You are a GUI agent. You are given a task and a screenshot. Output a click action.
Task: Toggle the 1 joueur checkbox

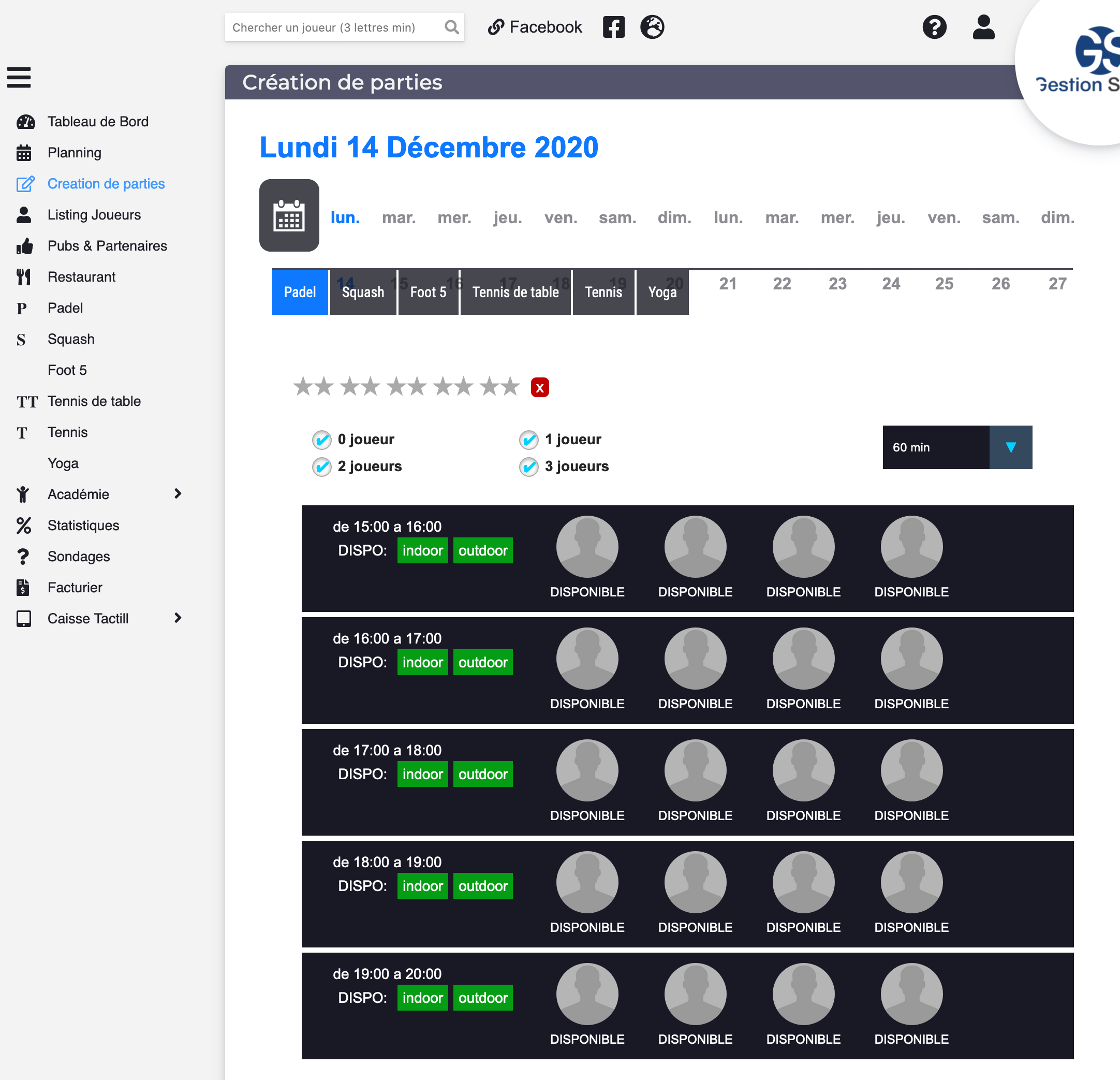pyautogui.click(x=528, y=440)
